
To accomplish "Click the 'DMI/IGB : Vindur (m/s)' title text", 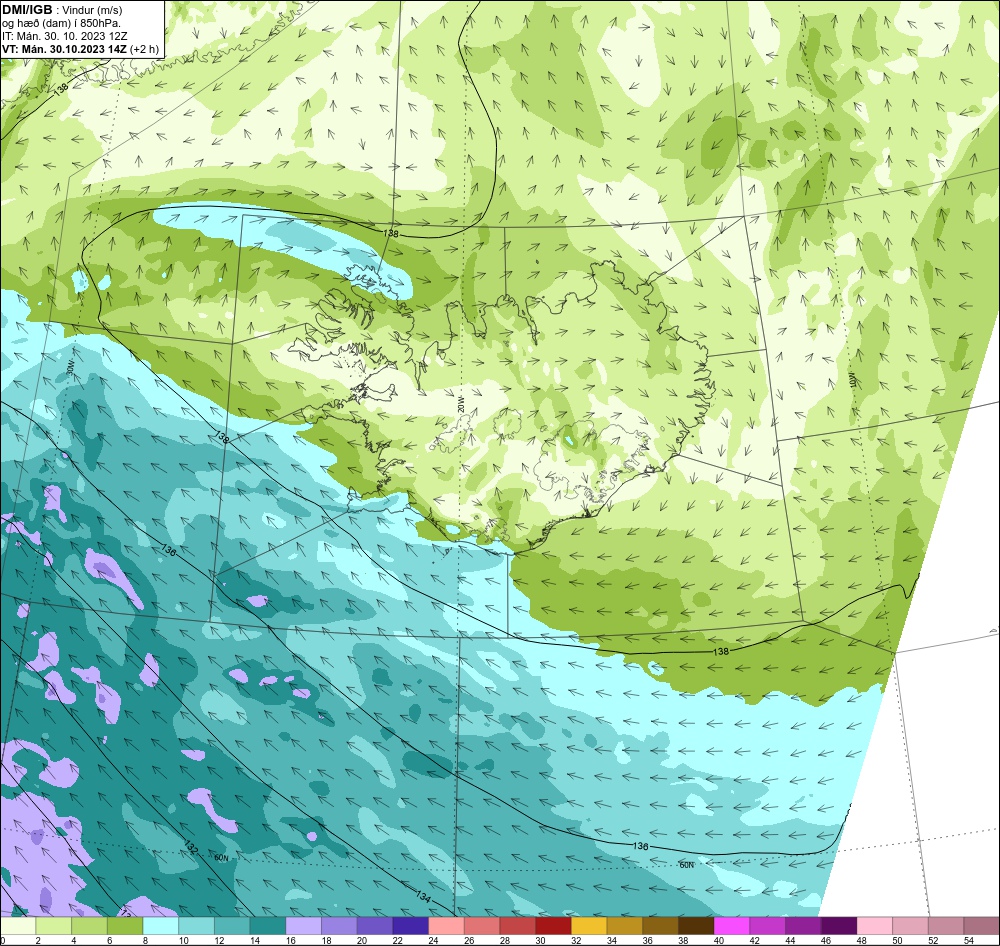I will coord(62,10).
